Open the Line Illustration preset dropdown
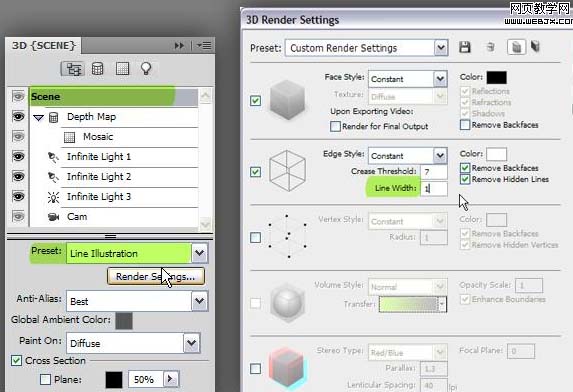 200,253
